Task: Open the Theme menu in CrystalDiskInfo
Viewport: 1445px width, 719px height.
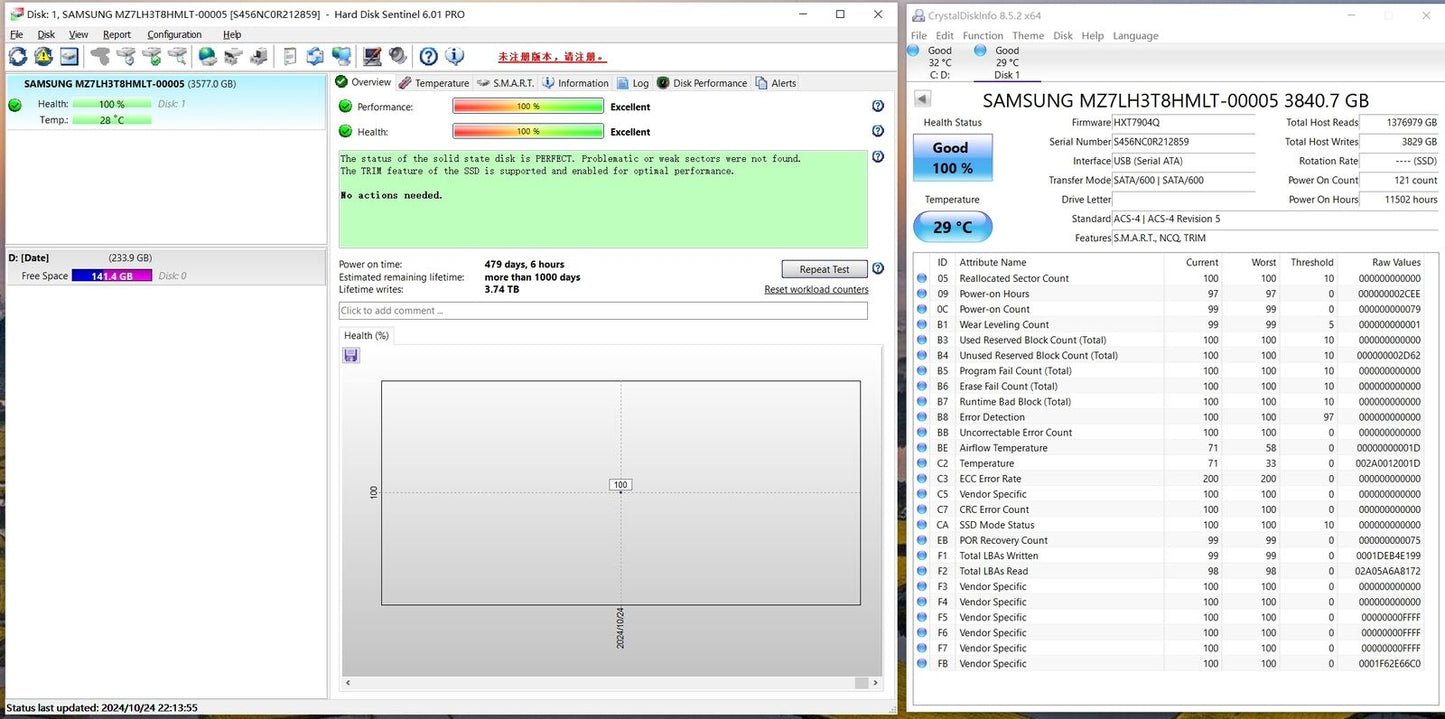Action: point(1028,36)
